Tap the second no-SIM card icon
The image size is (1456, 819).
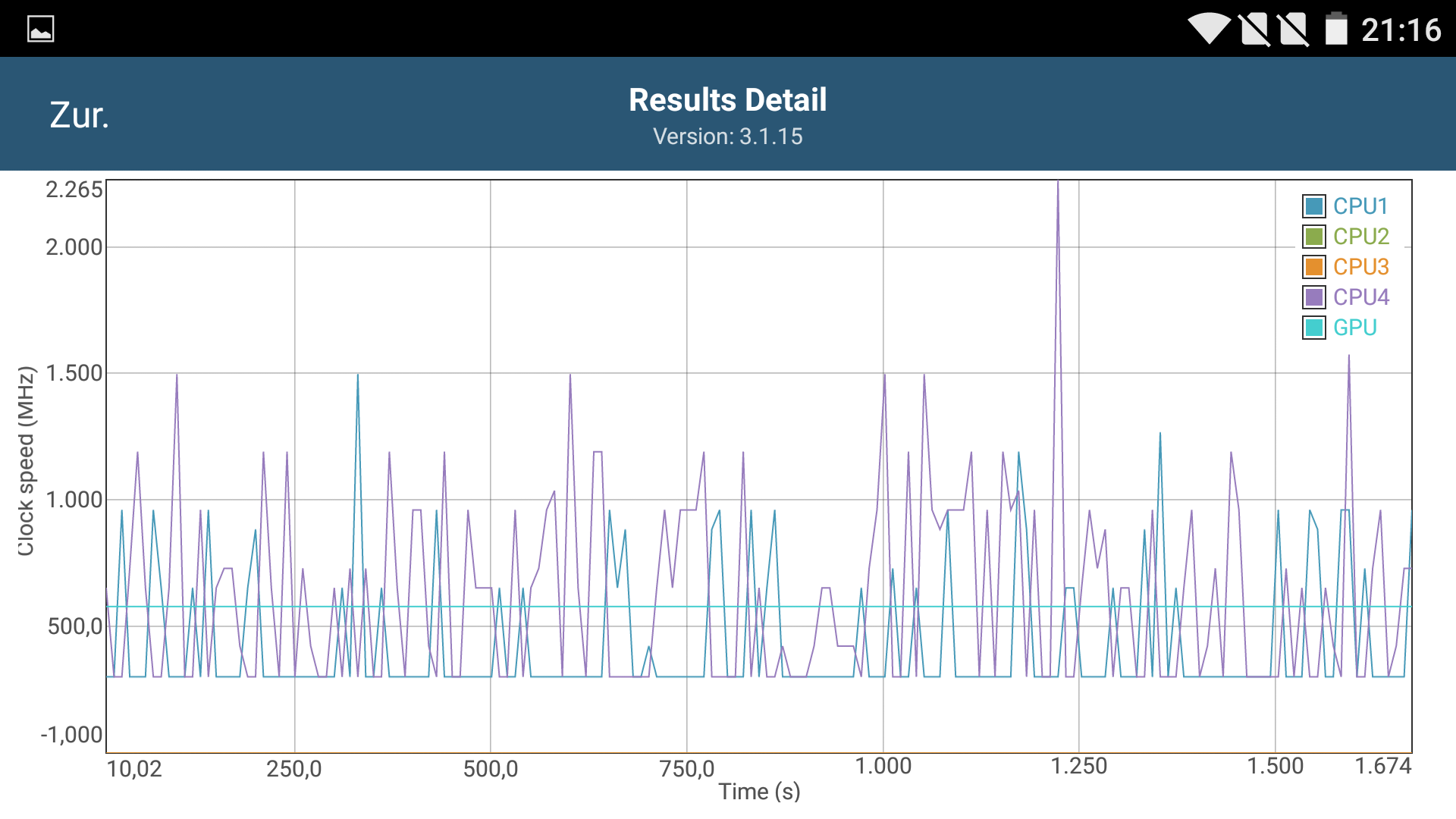[x=1294, y=30]
